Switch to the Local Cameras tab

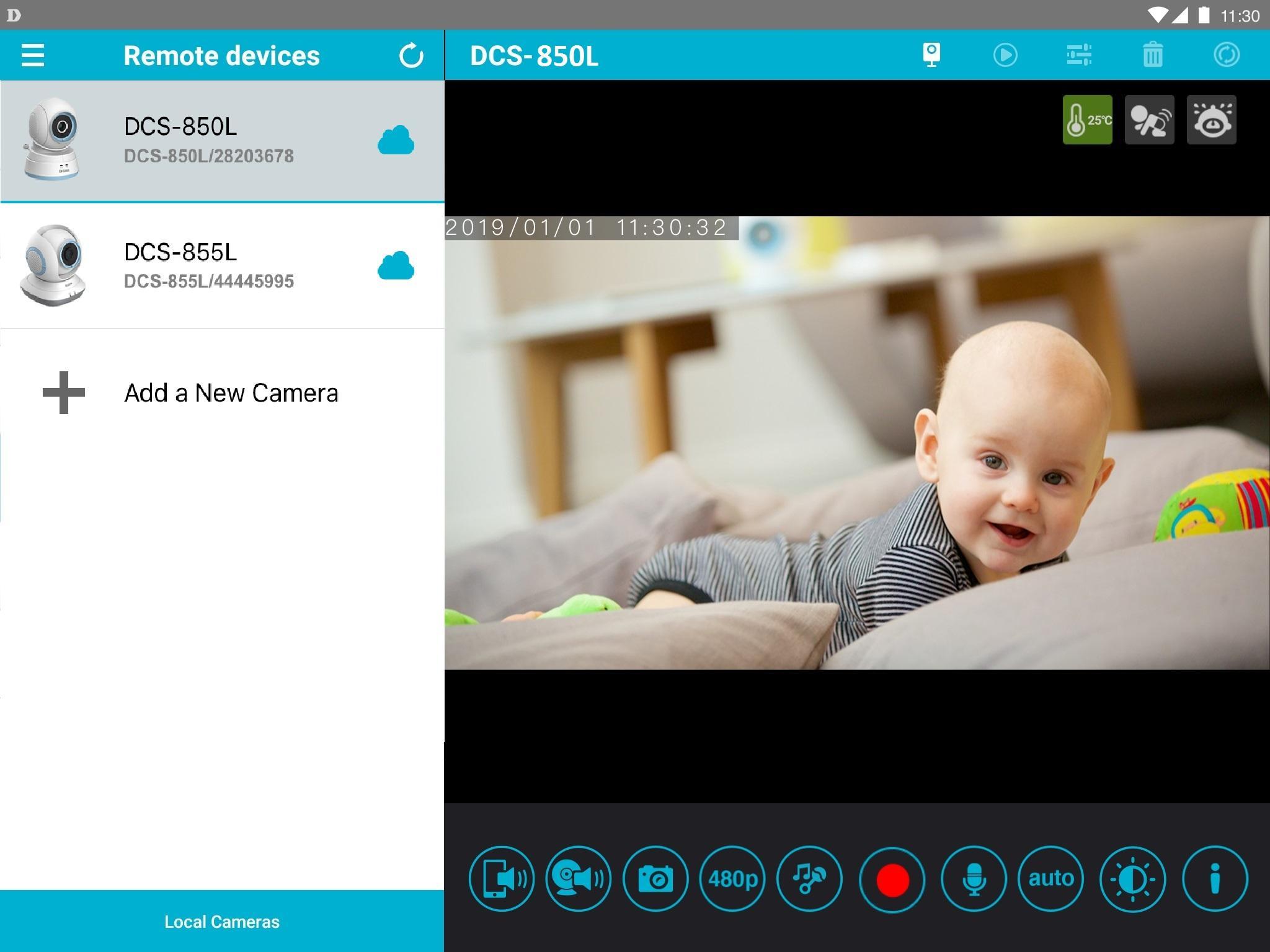tap(221, 922)
